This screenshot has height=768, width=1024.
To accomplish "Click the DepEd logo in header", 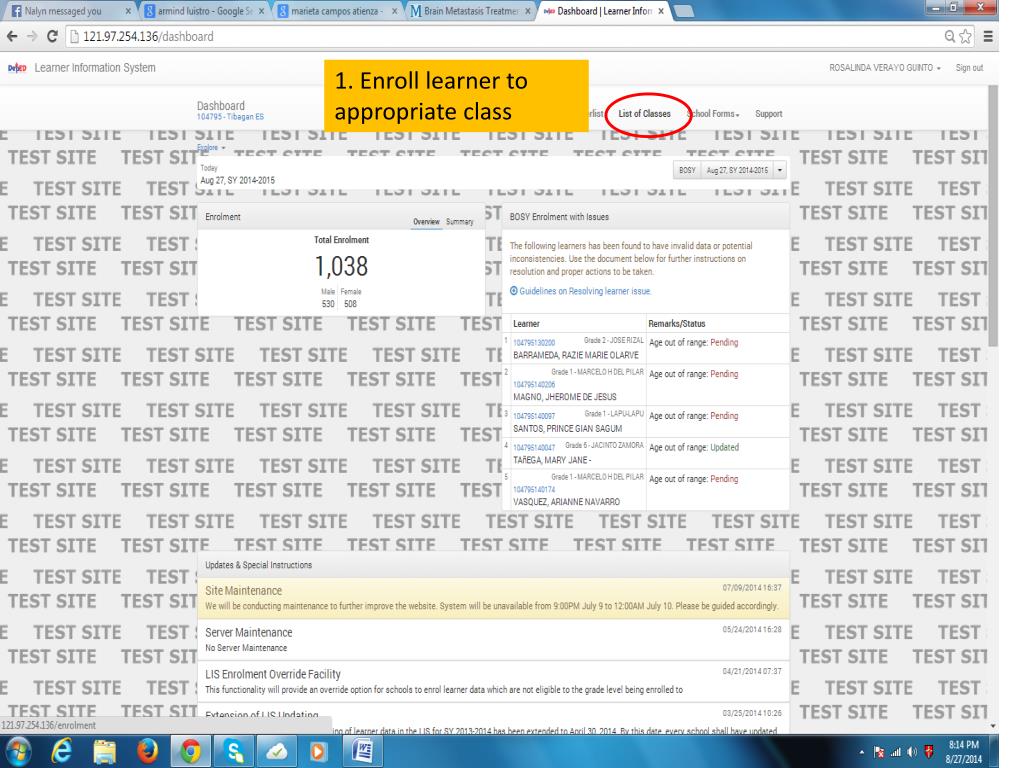I will point(17,68).
